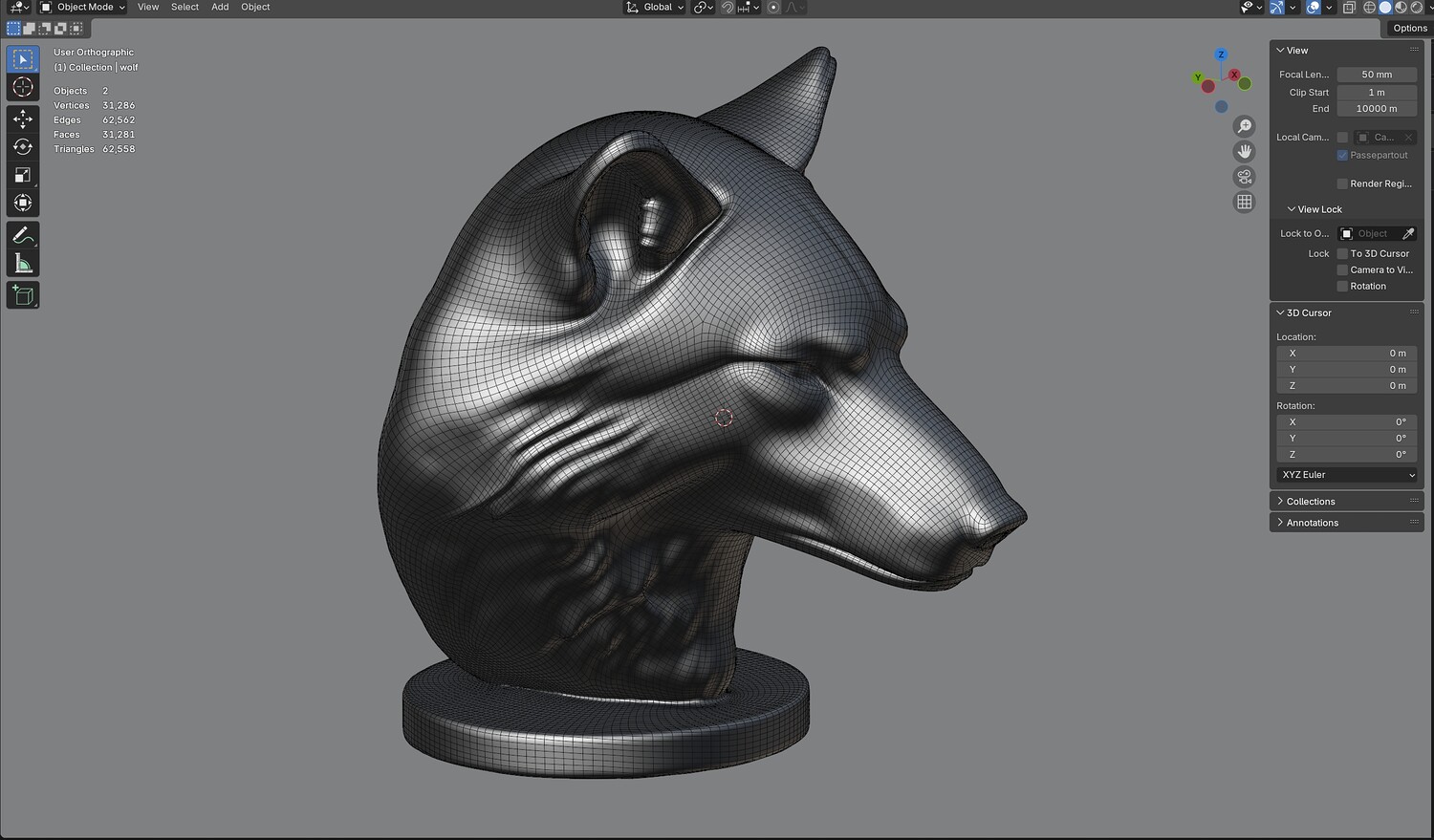Check Camera to View lock
Image resolution: width=1434 pixels, height=840 pixels.
[x=1342, y=269]
